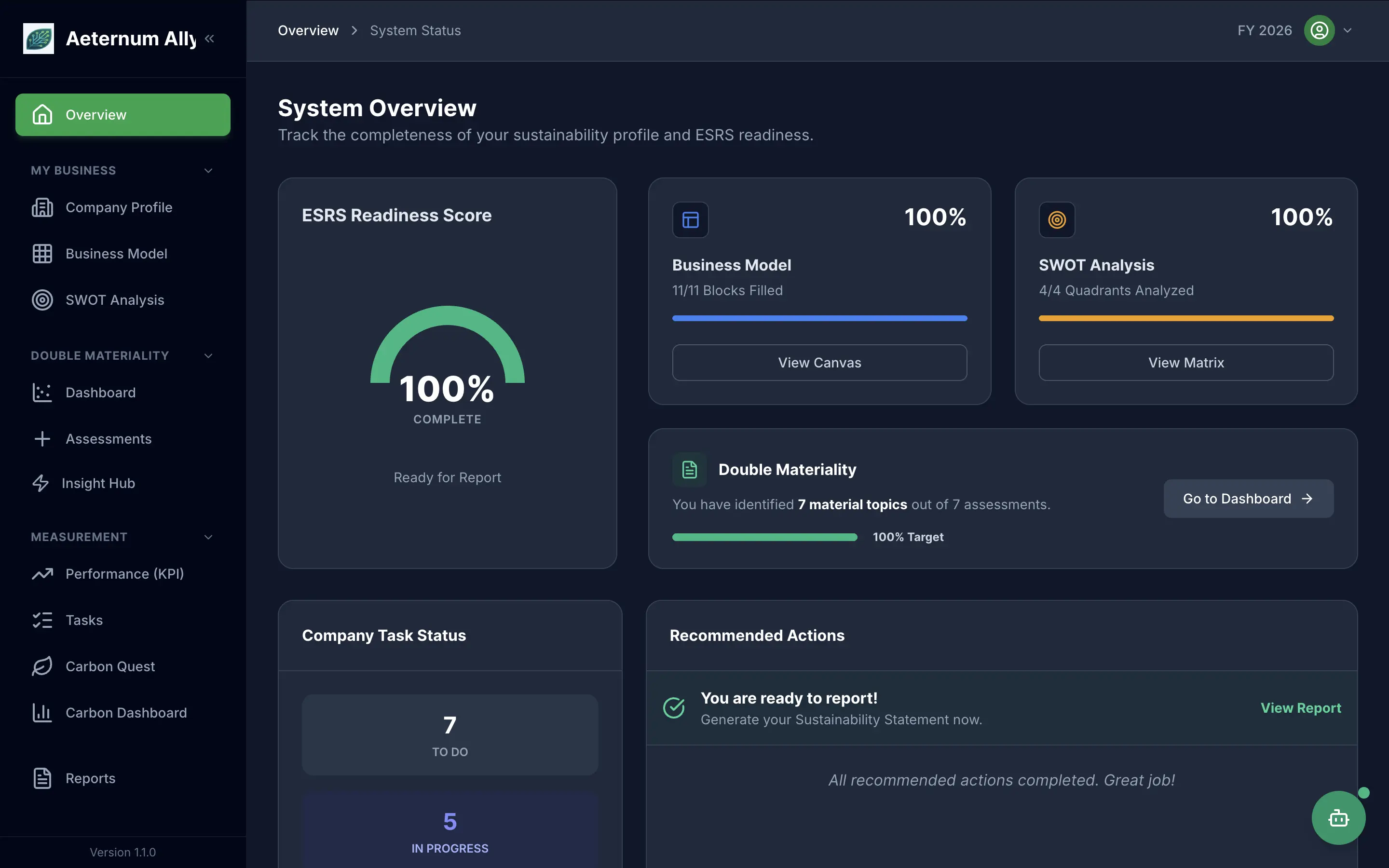Click Version 1.1.0 text
This screenshot has height=868, width=1389.
pos(123,853)
